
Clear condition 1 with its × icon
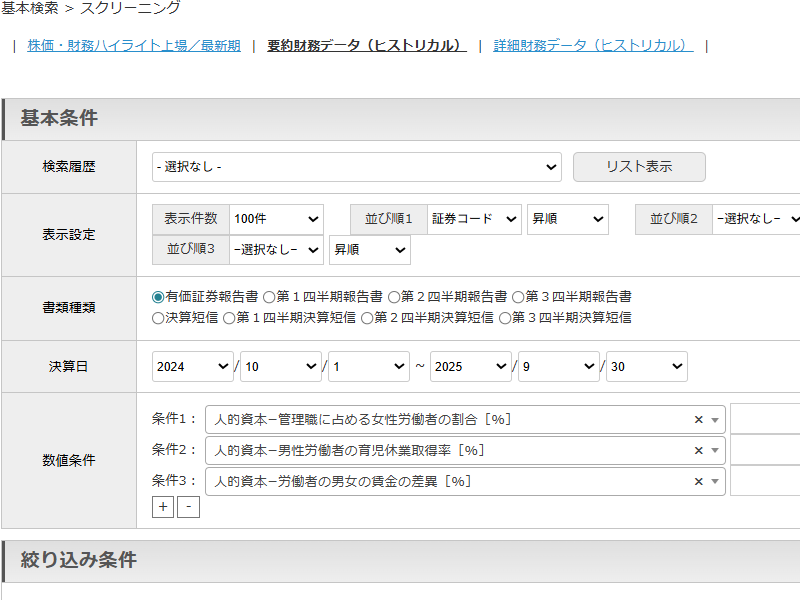click(699, 420)
